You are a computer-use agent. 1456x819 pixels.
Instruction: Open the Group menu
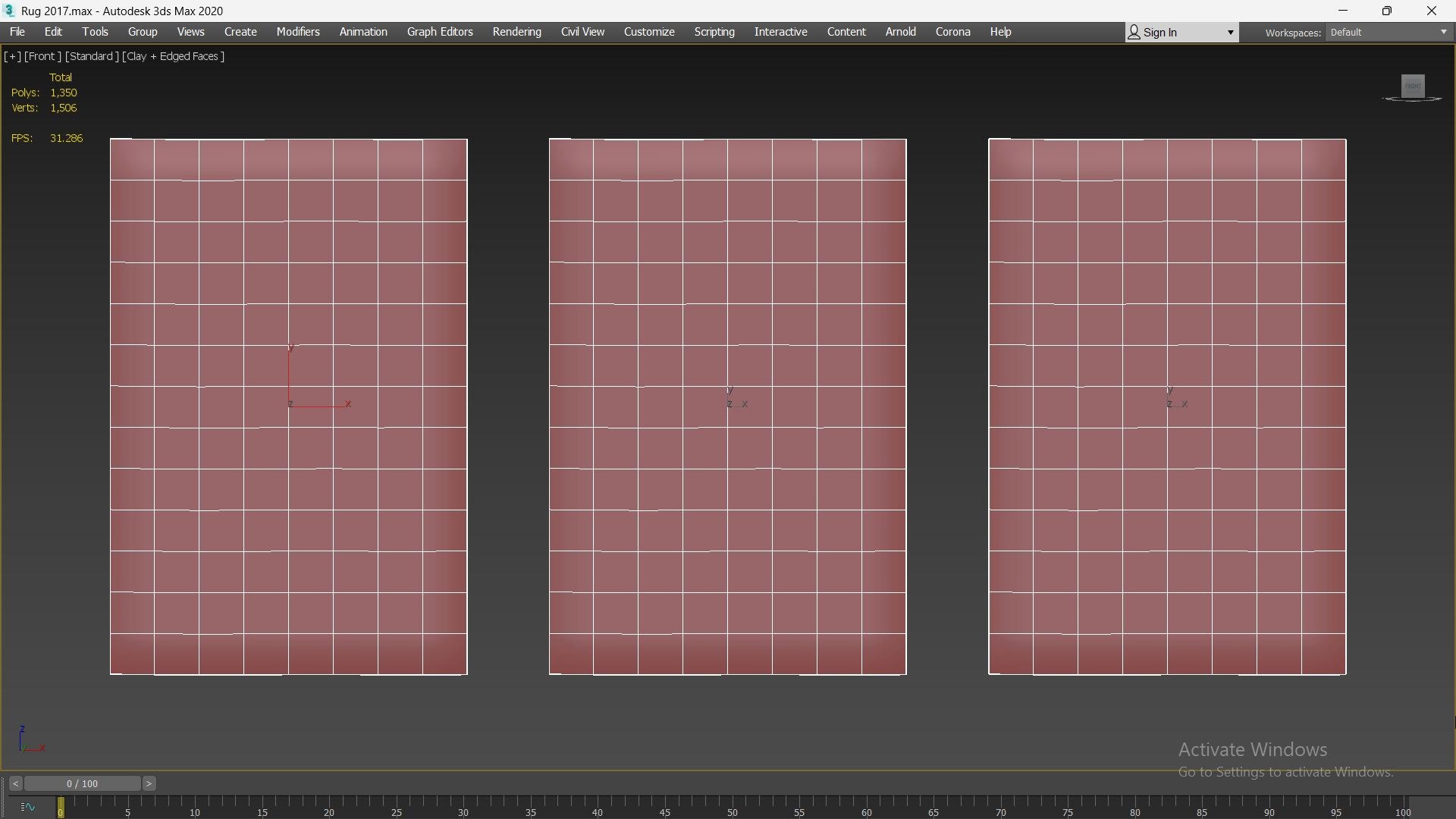pyautogui.click(x=143, y=32)
